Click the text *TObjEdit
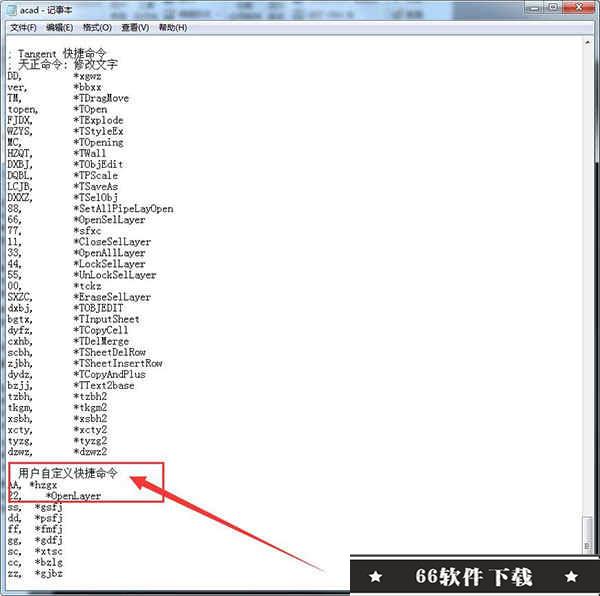 [98, 164]
